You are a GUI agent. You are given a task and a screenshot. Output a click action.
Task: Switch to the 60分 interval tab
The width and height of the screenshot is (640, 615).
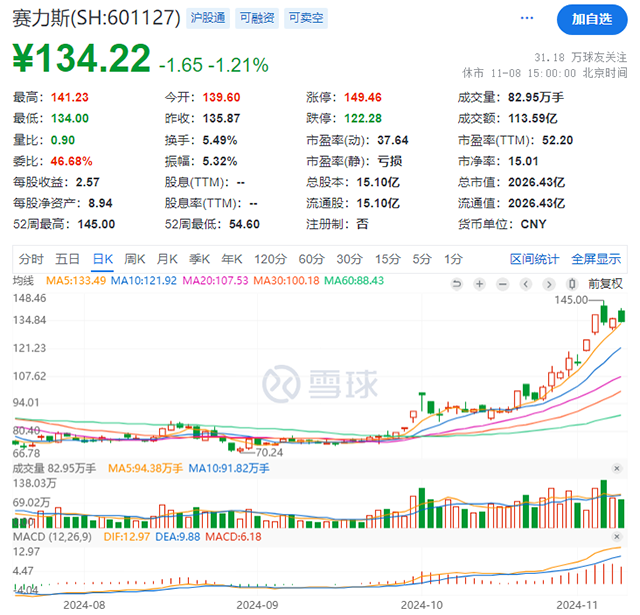point(311,259)
